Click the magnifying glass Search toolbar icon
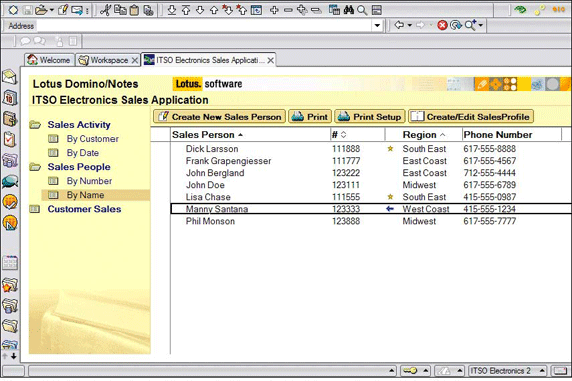This screenshot has height=381, width=572. tap(362, 10)
